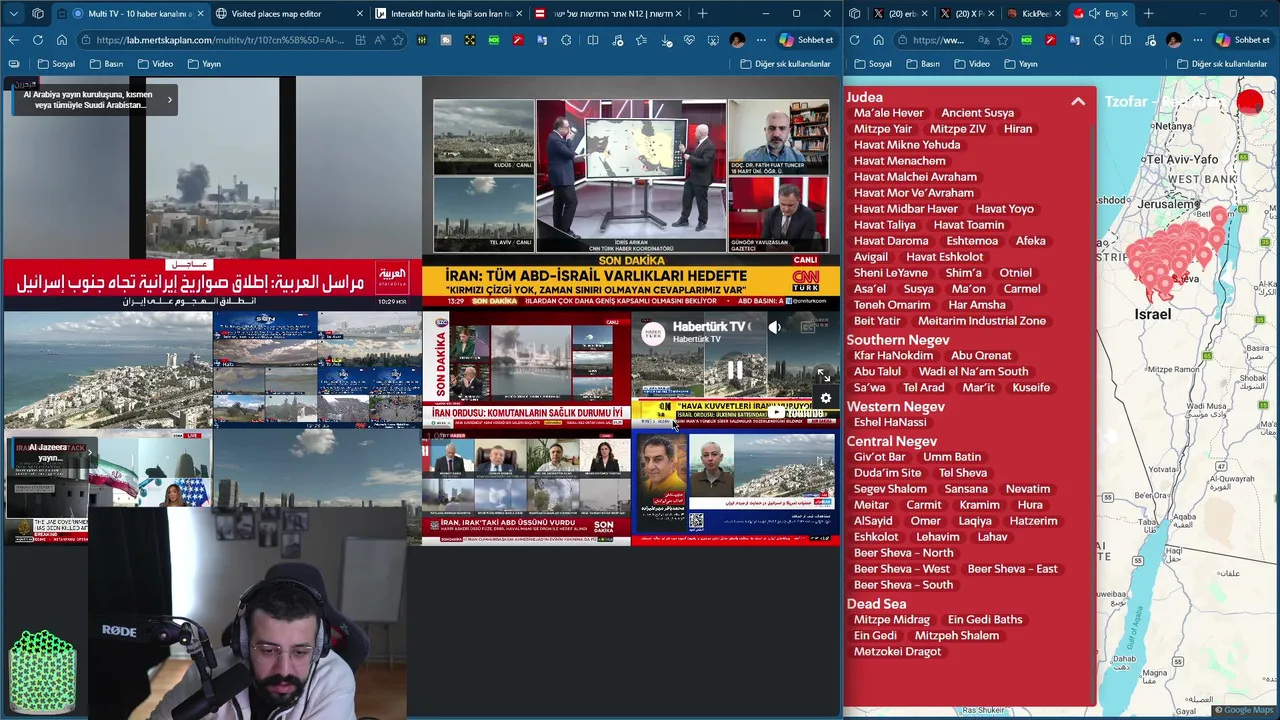Select 'Kfar HaNokdim' in Southern Negev

tap(893, 356)
